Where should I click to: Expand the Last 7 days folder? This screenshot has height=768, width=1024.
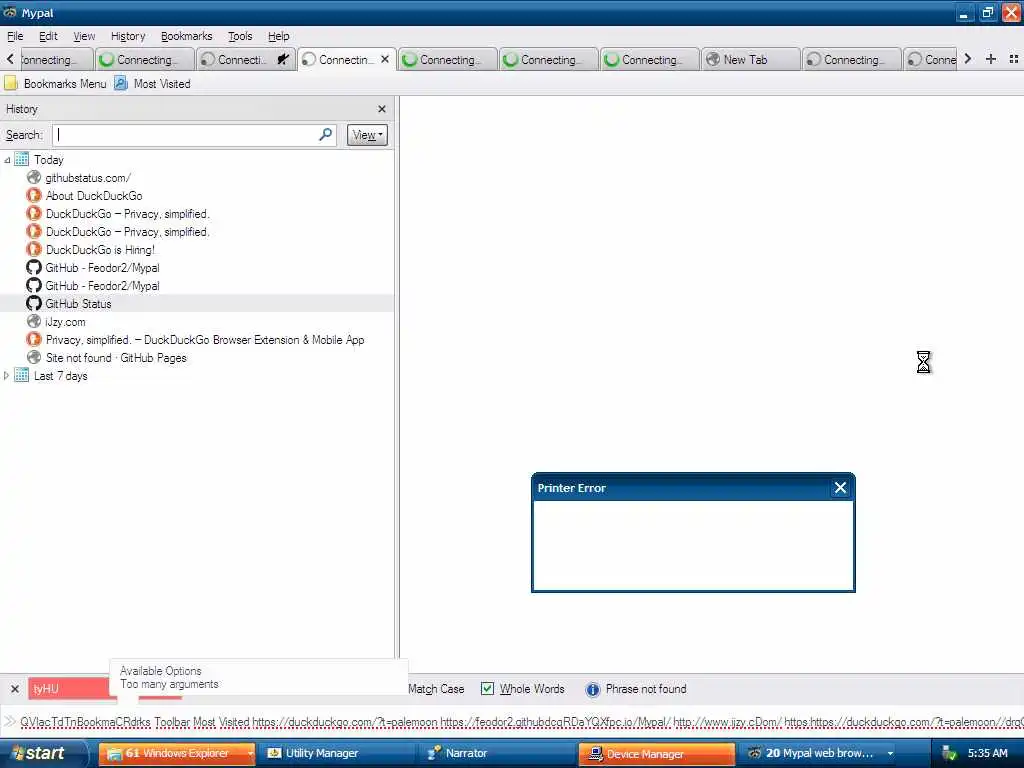7,376
